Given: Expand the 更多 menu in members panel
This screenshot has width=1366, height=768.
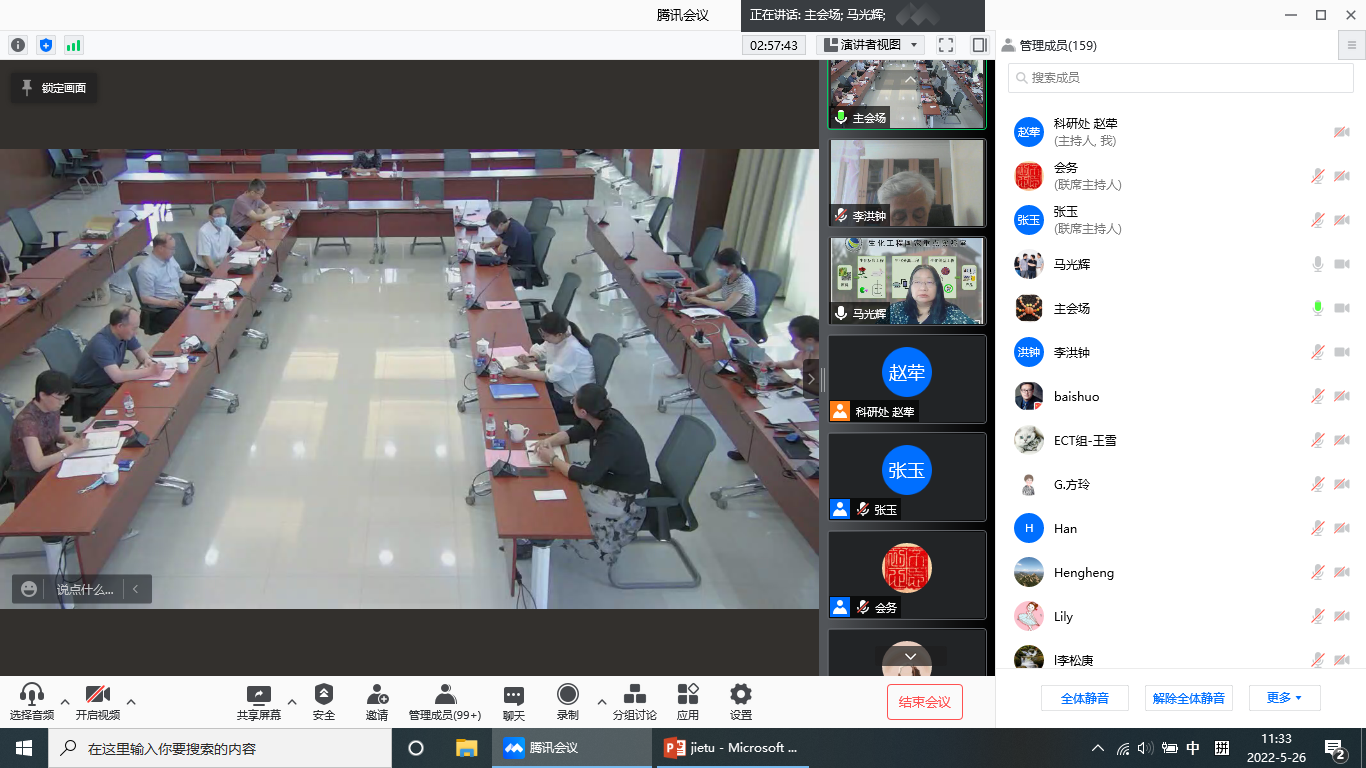Looking at the screenshot, I should pyautogui.click(x=1284, y=698).
